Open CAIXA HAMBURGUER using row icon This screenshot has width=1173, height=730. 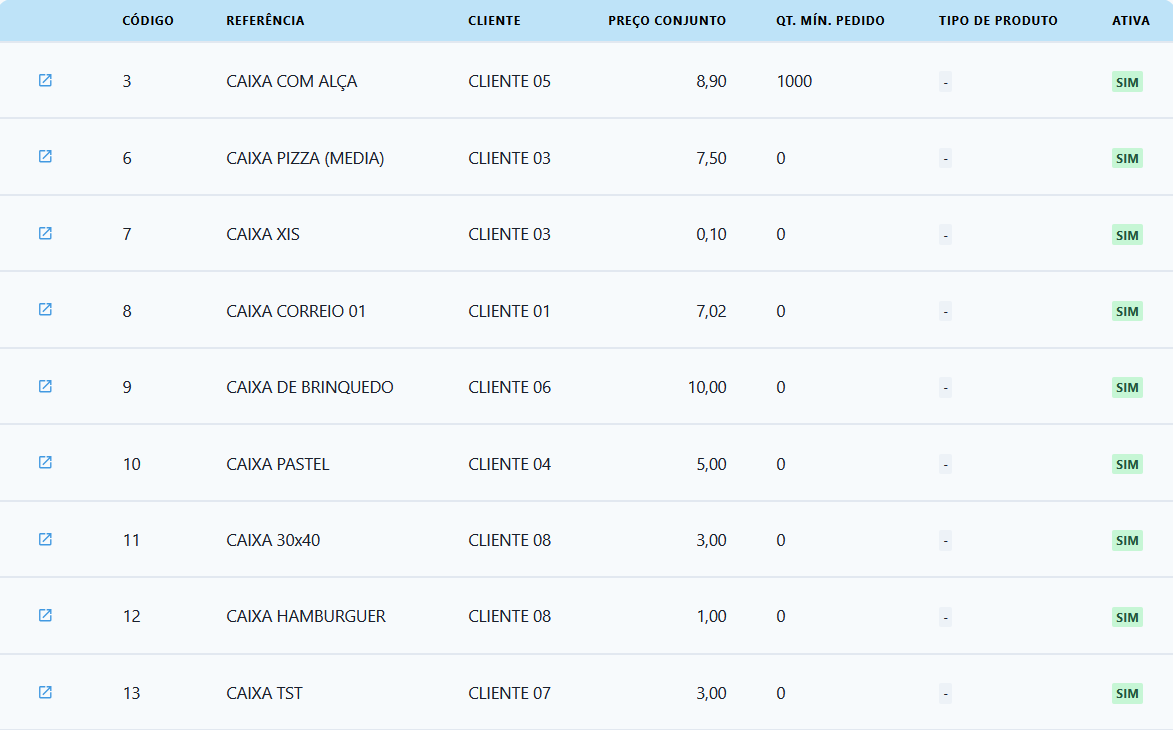point(45,616)
